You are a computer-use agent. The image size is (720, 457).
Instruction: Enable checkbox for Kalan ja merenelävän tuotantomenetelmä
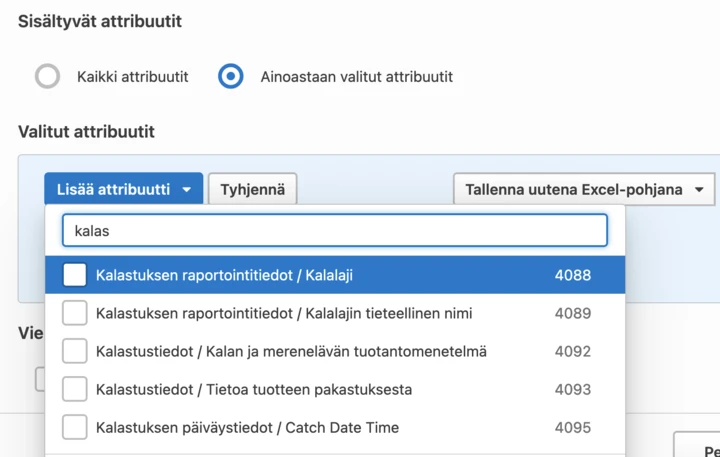tap(75, 351)
